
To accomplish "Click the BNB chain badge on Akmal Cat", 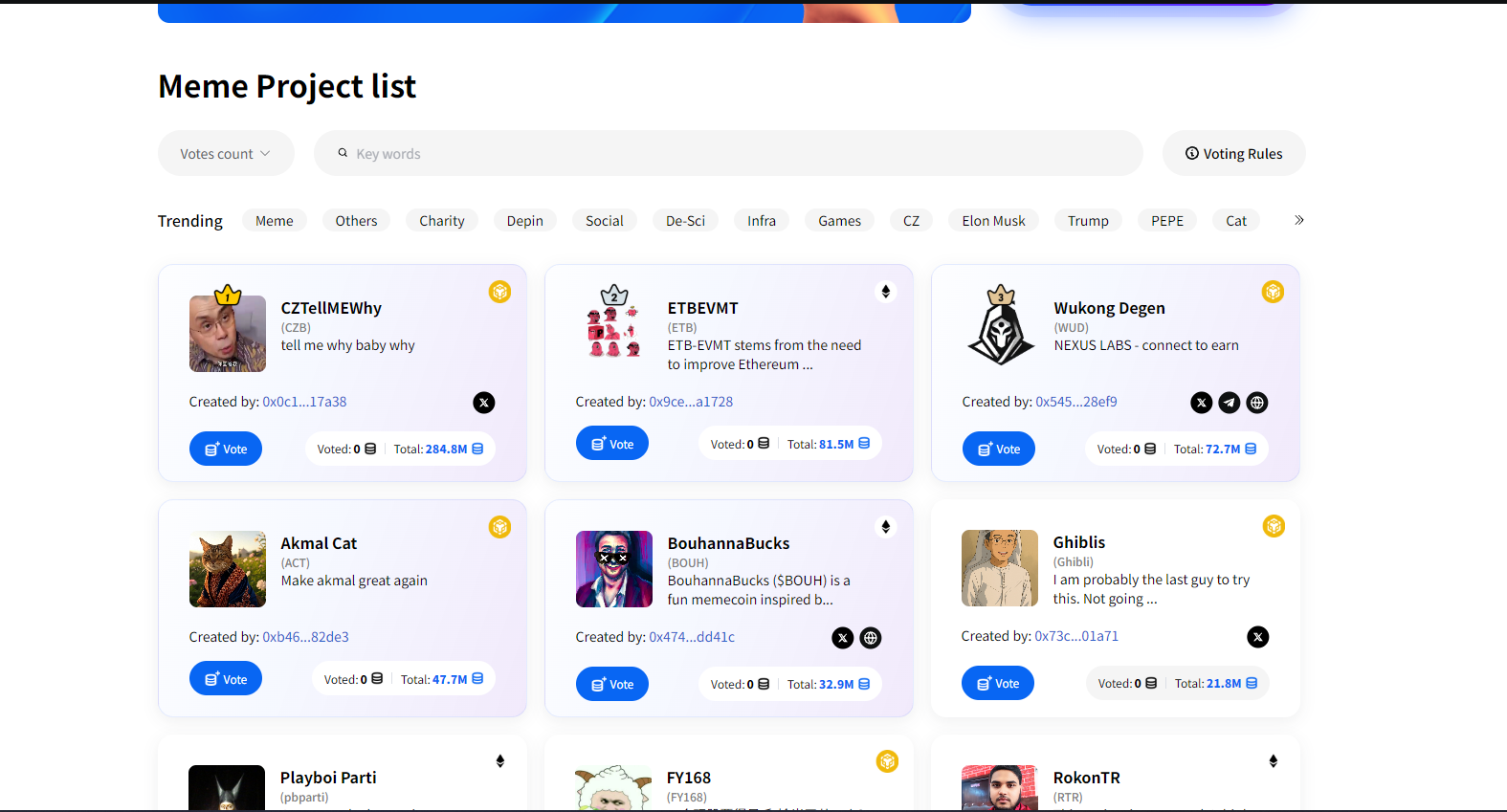I will tap(499, 527).
